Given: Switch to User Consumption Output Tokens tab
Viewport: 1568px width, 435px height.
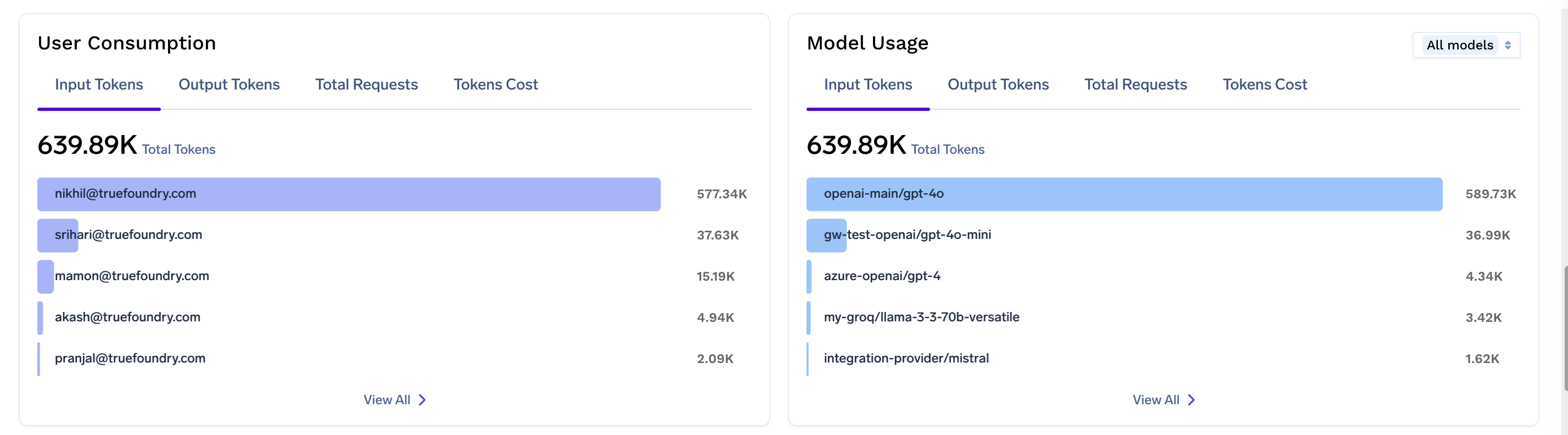Looking at the screenshot, I should pyautogui.click(x=229, y=85).
